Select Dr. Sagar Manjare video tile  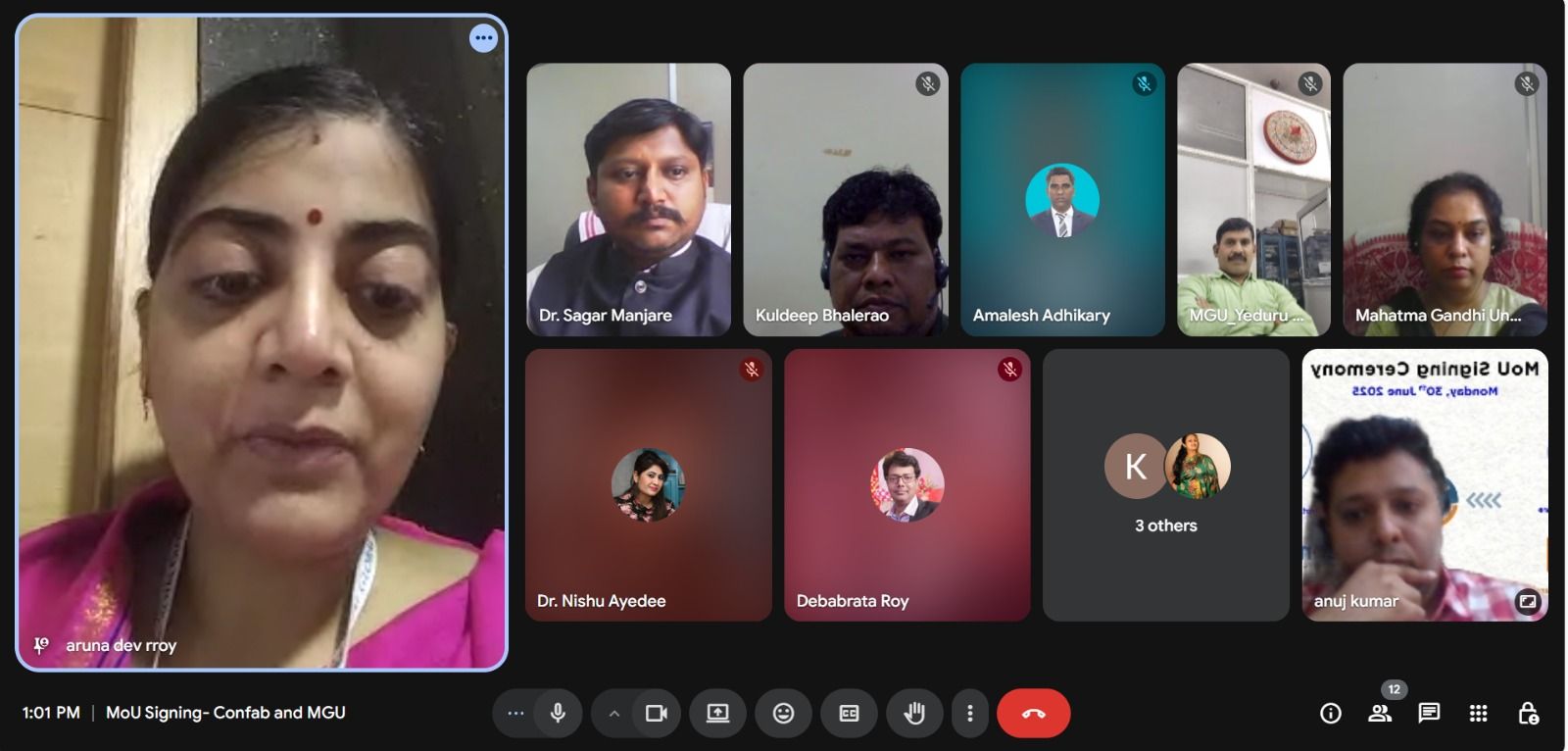coord(628,200)
